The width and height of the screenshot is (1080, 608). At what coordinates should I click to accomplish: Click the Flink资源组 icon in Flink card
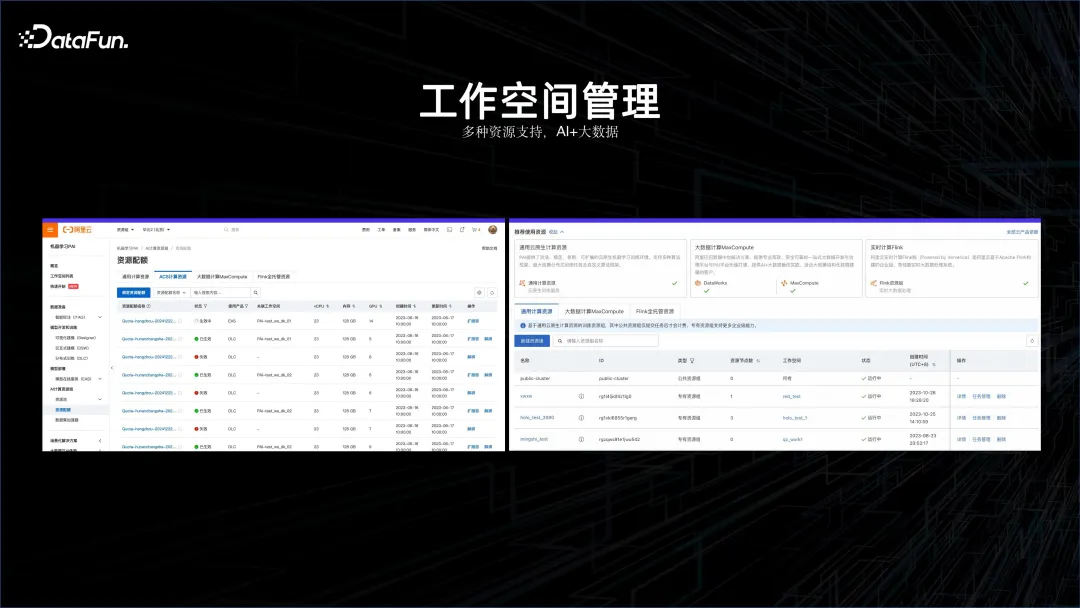coord(874,282)
